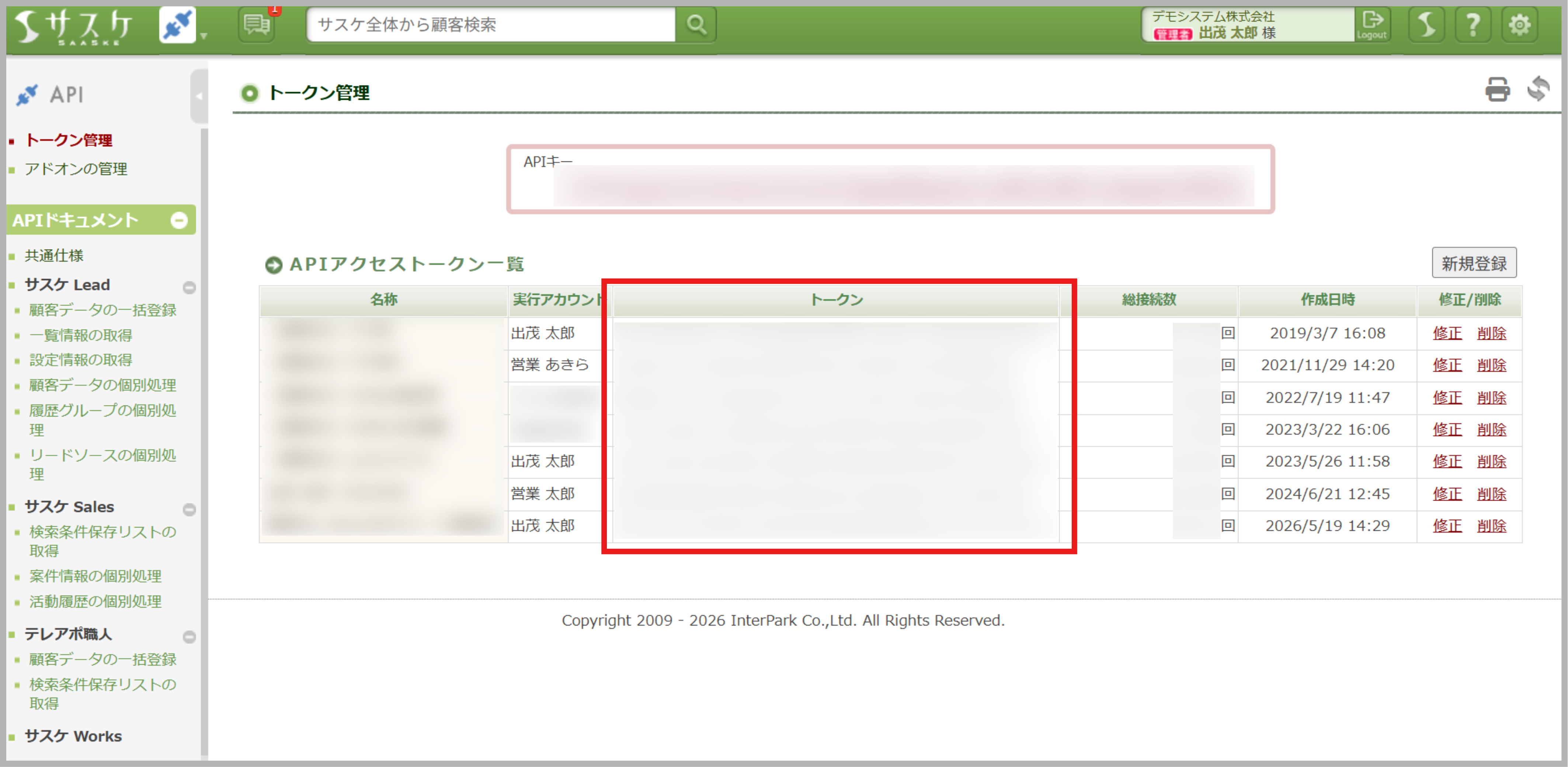Select the 2024/6/21 12:45 date cell

[x=1328, y=494]
